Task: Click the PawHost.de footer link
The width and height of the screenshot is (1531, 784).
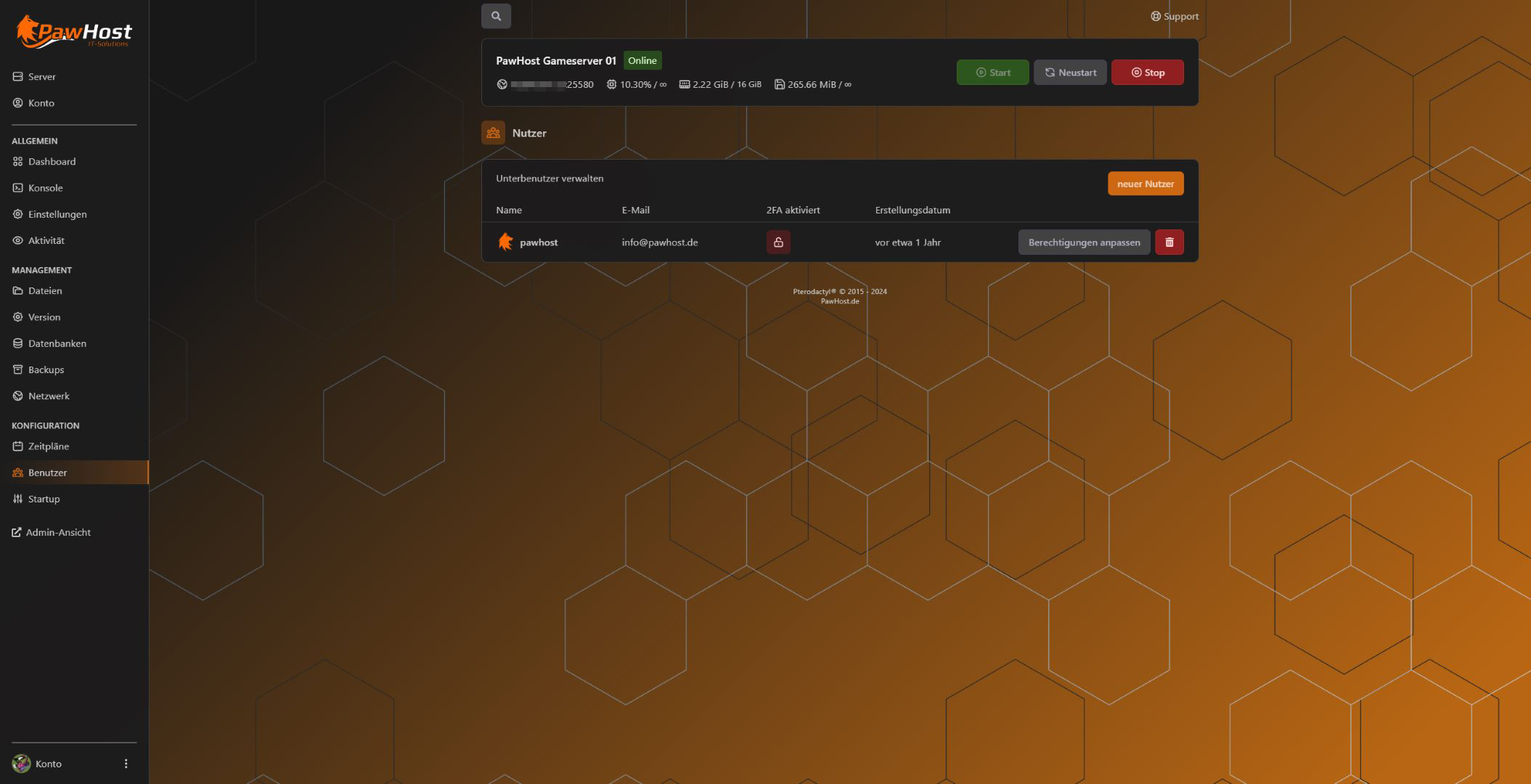Action: click(839, 301)
